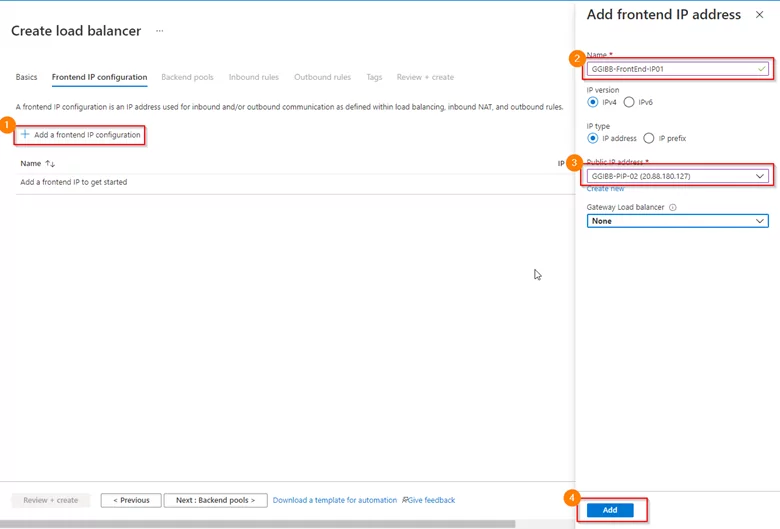Open the Public IP address dropdown
Image resolution: width=780 pixels, height=529 pixels.
pos(677,176)
